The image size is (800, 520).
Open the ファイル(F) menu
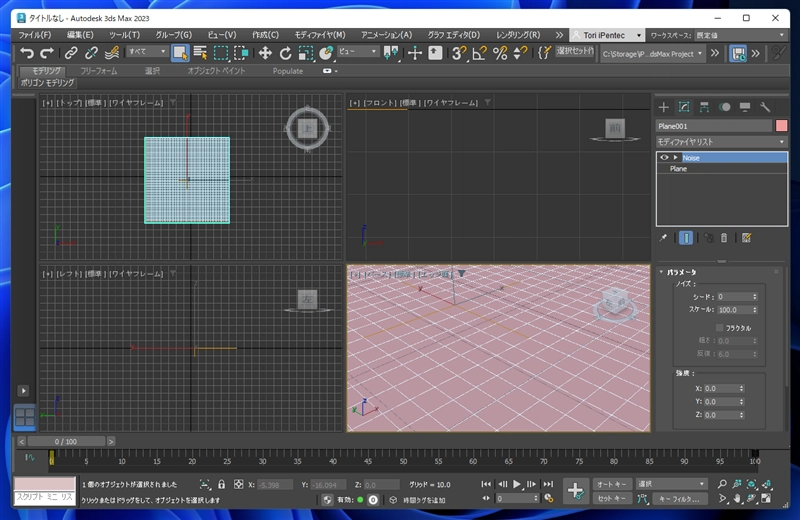(35, 35)
